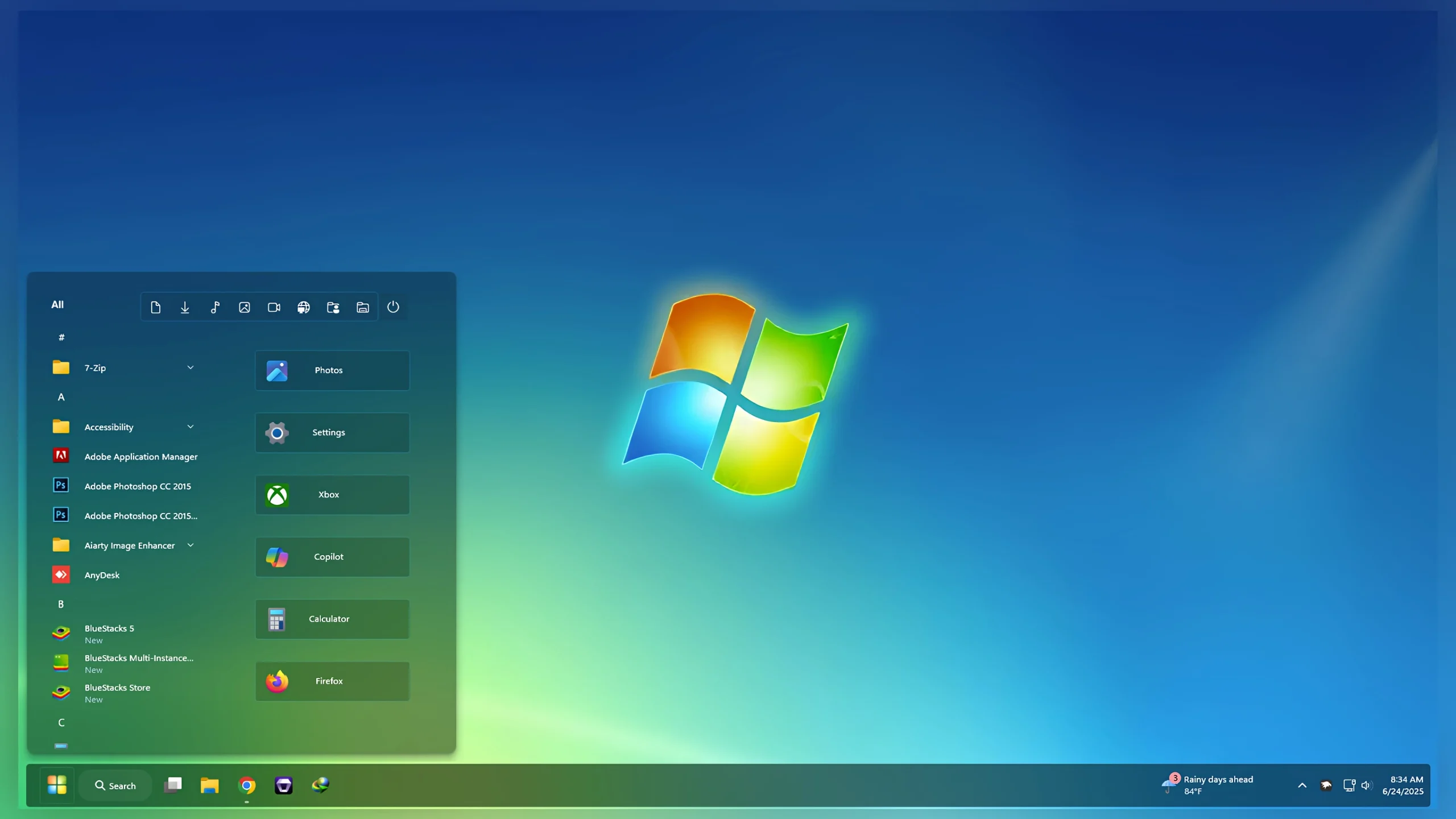
Task: Open the purple app icon on the taskbar
Action: 284,785
